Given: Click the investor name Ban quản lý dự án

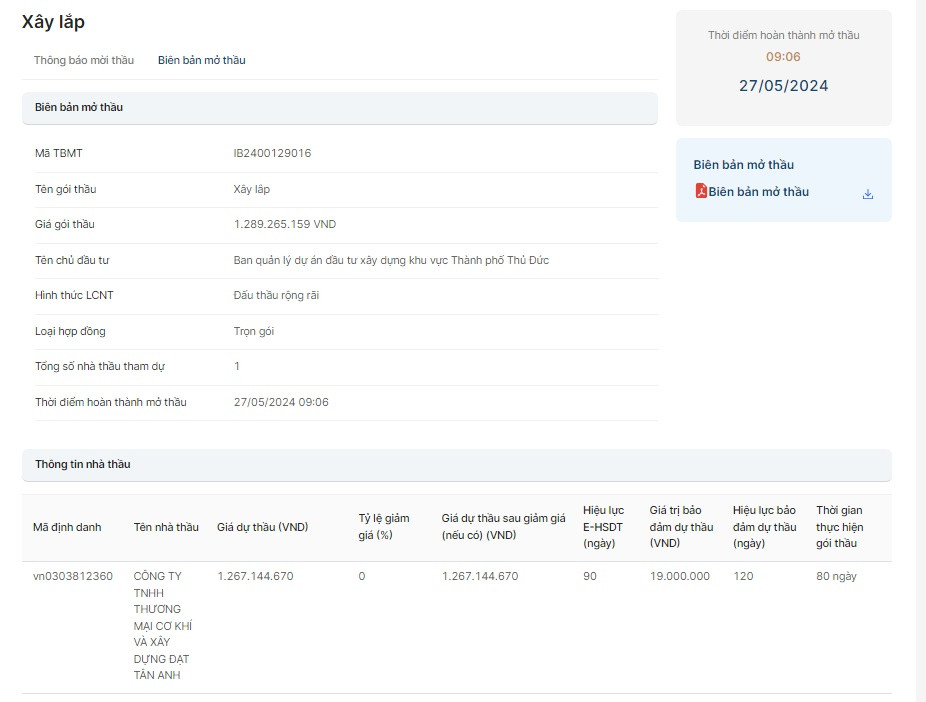Looking at the screenshot, I should (390, 260).
